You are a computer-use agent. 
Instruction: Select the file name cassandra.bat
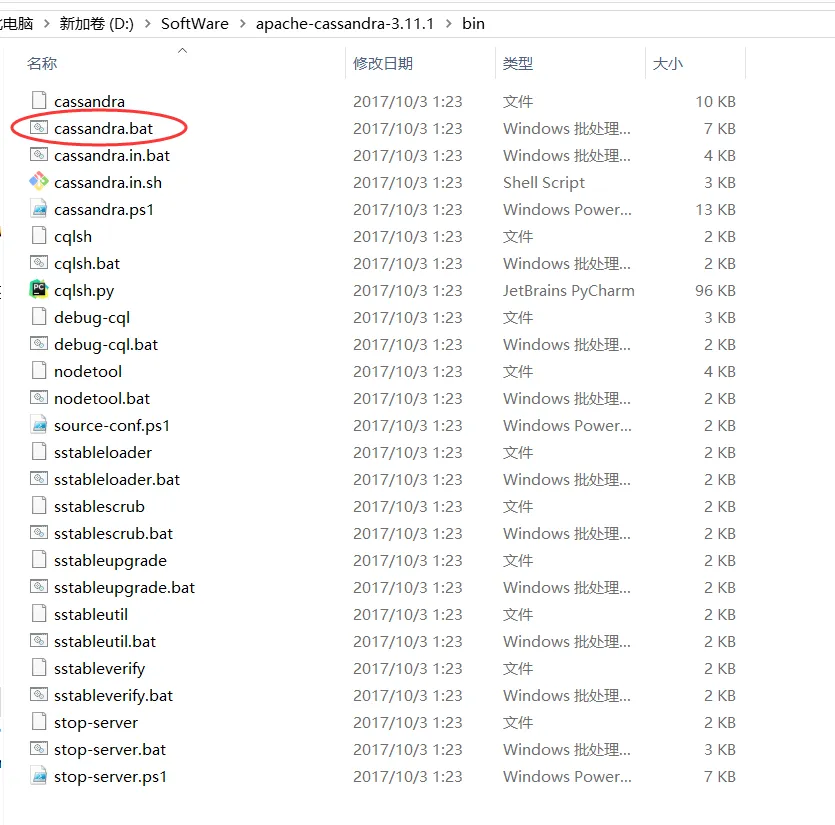coord(103,128)
